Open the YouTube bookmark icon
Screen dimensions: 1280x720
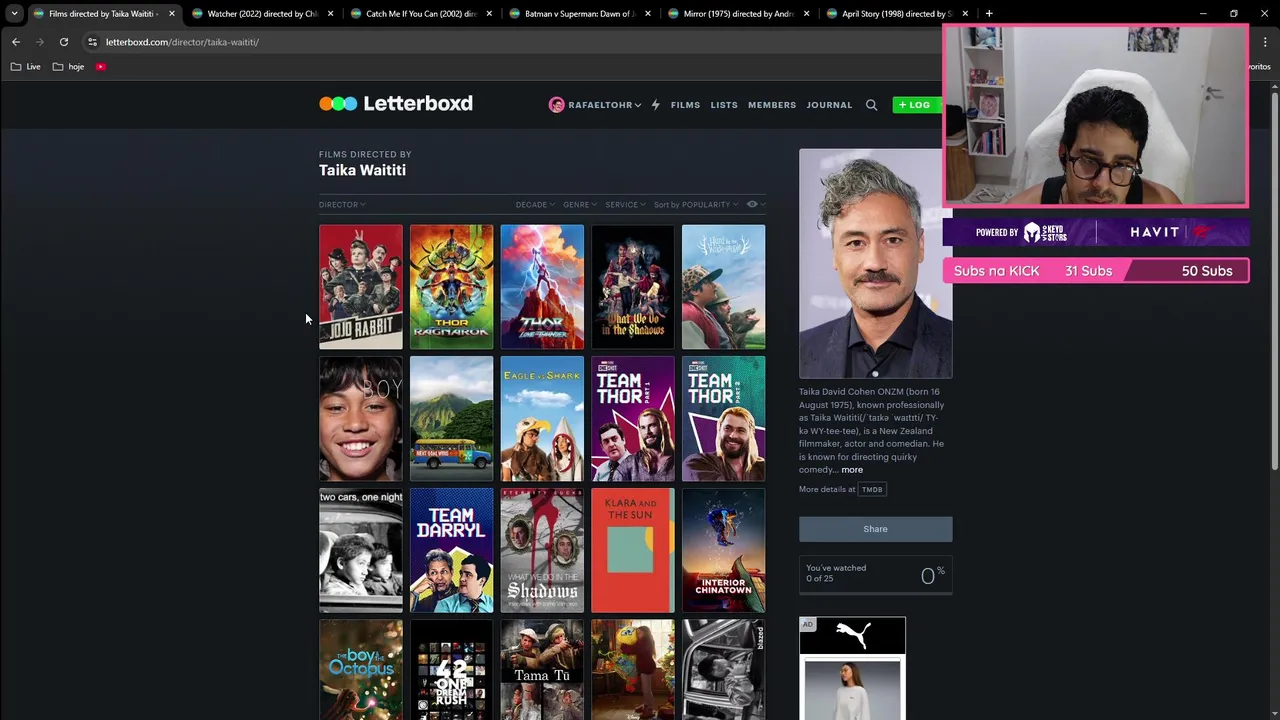[x=101, y=67]
